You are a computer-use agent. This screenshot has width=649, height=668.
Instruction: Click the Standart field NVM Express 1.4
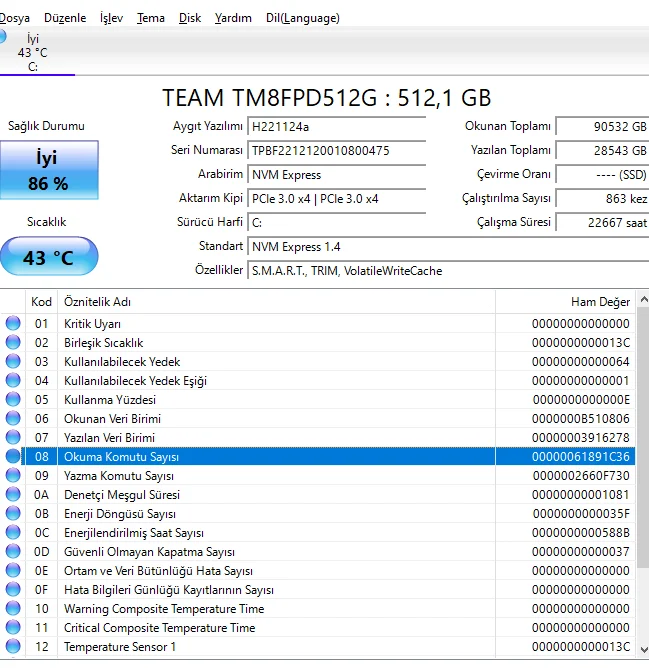pos(448,247)
